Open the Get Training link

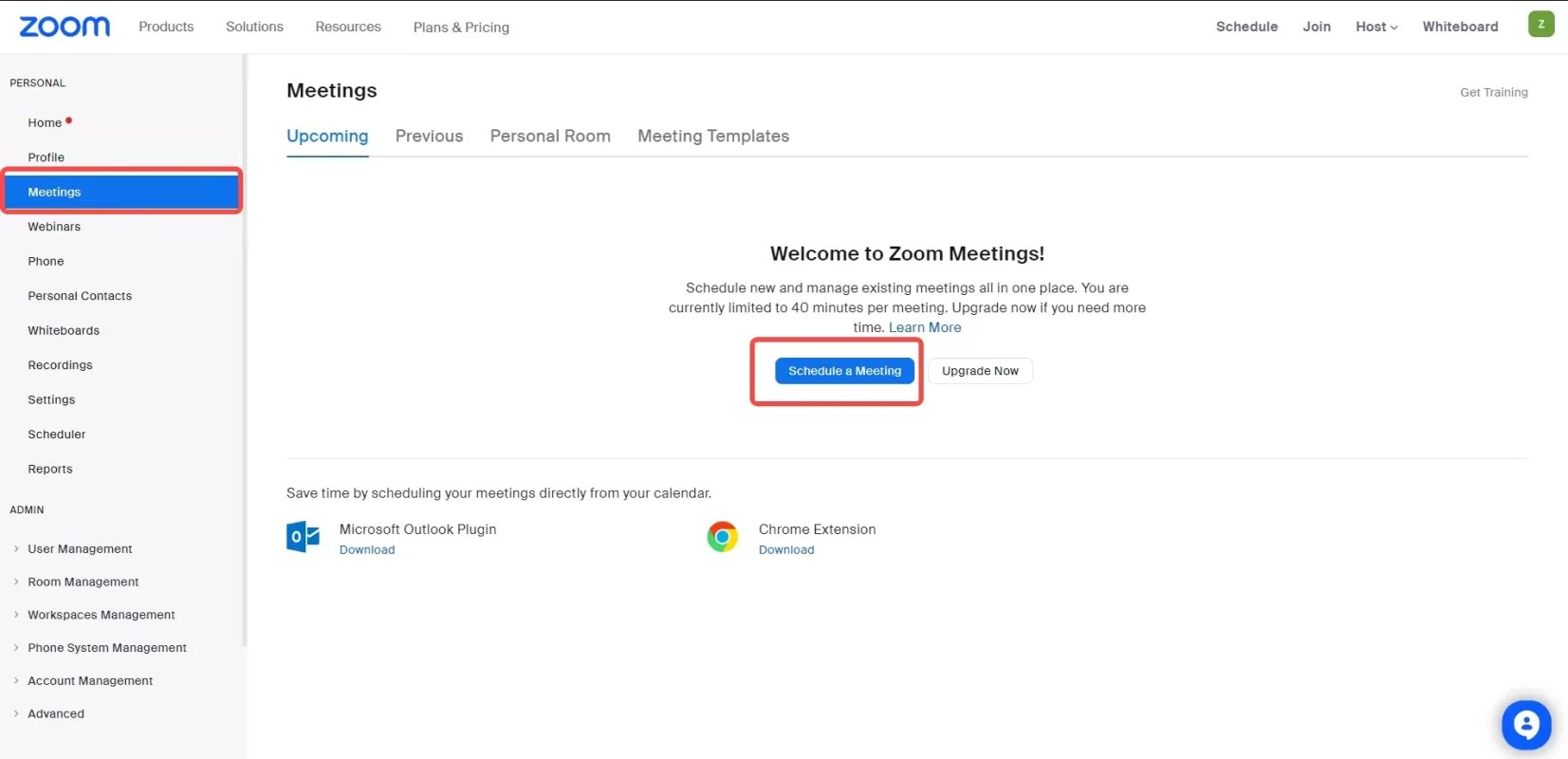tap(1494, 92)
